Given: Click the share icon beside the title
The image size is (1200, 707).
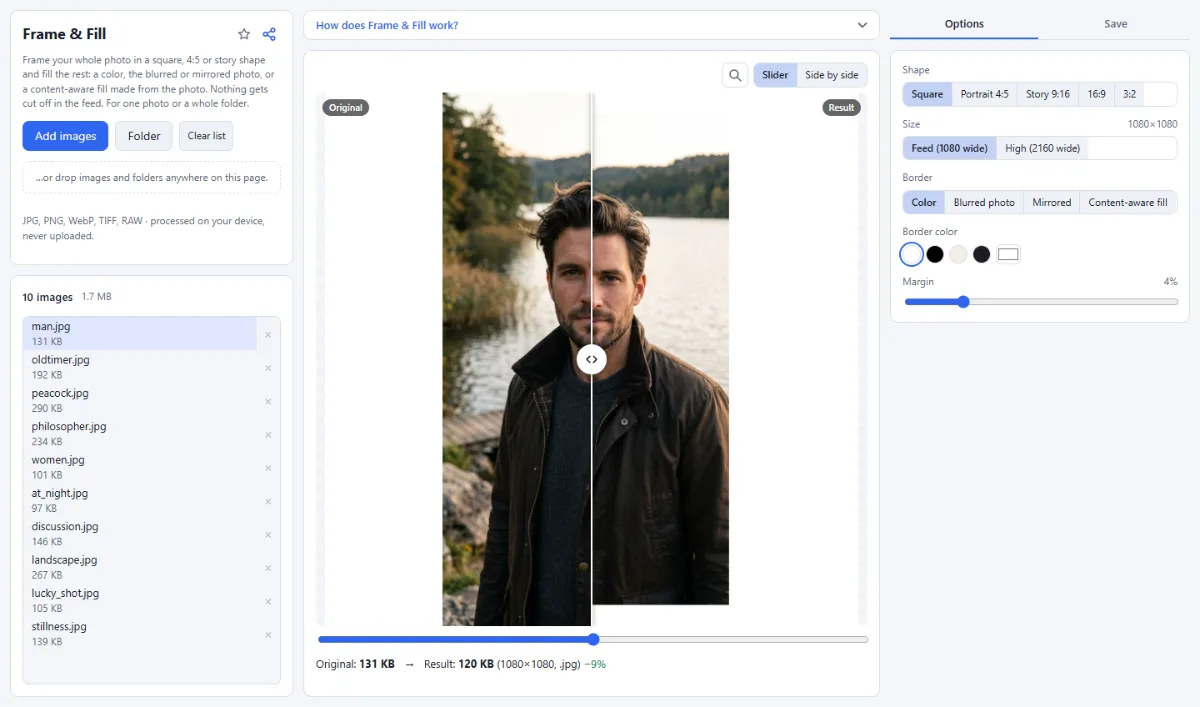Looking at the screenshot, I should [x=269, y=34].
